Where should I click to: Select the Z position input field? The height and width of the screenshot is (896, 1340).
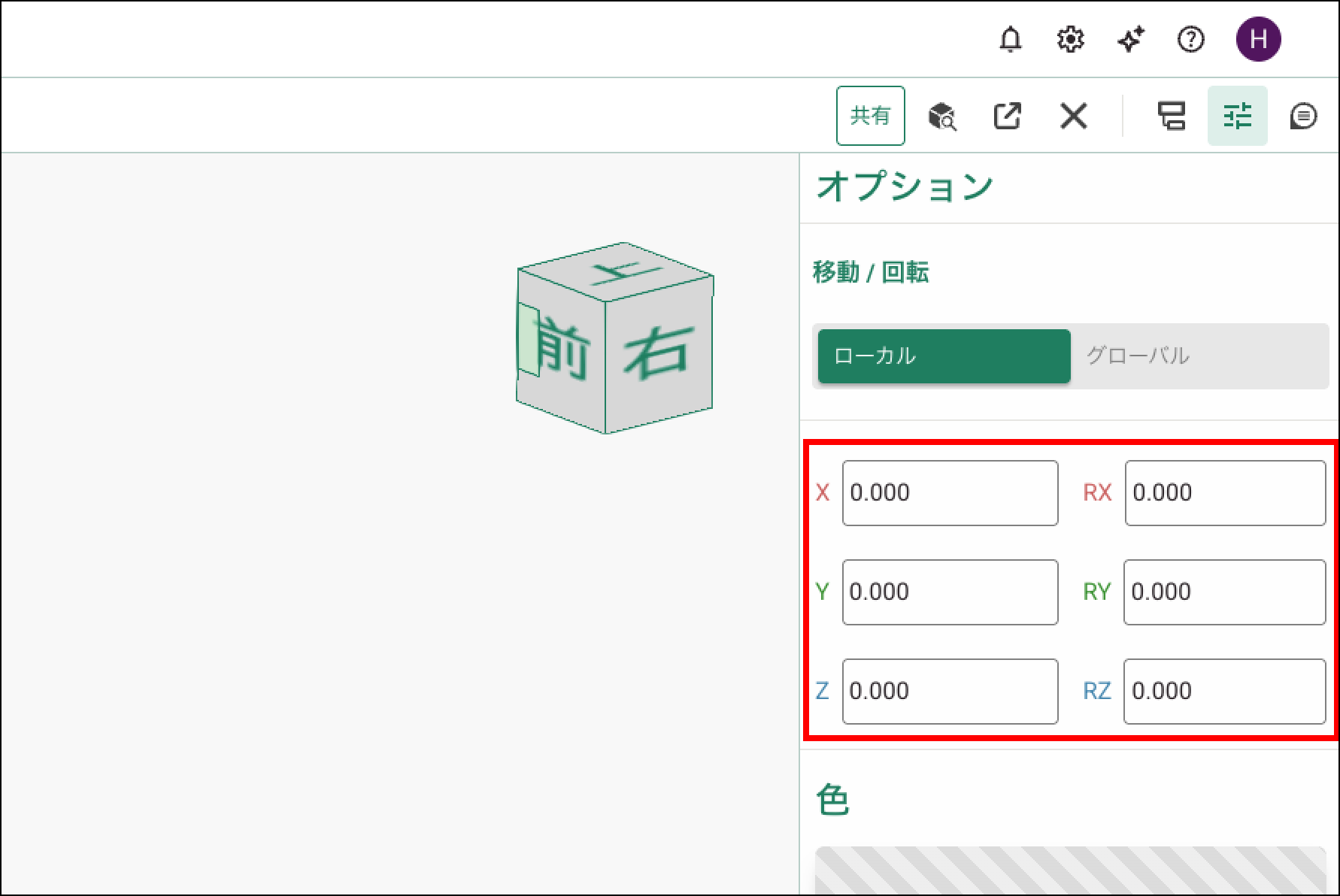point(950,692)
